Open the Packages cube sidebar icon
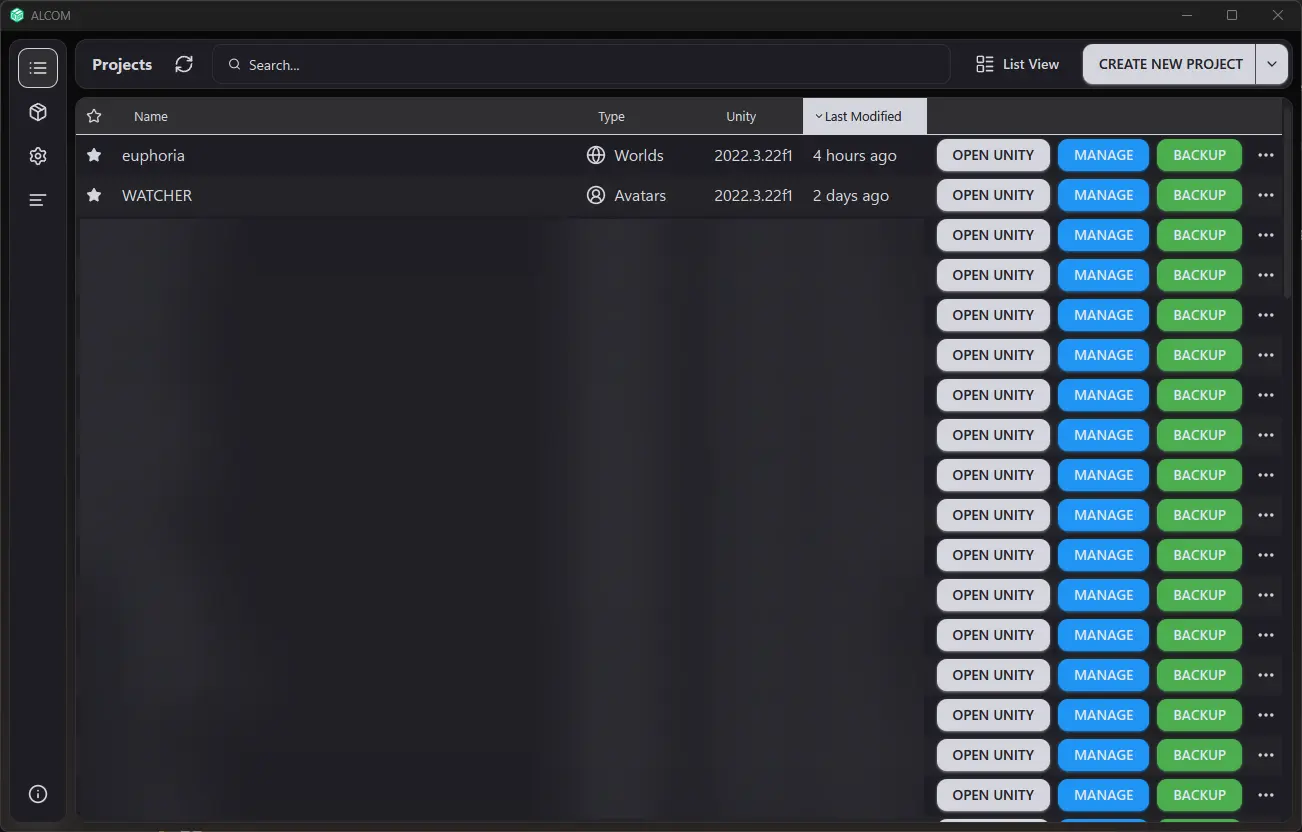The height and width of the screenshot is (832, 1302). [38, 112]
